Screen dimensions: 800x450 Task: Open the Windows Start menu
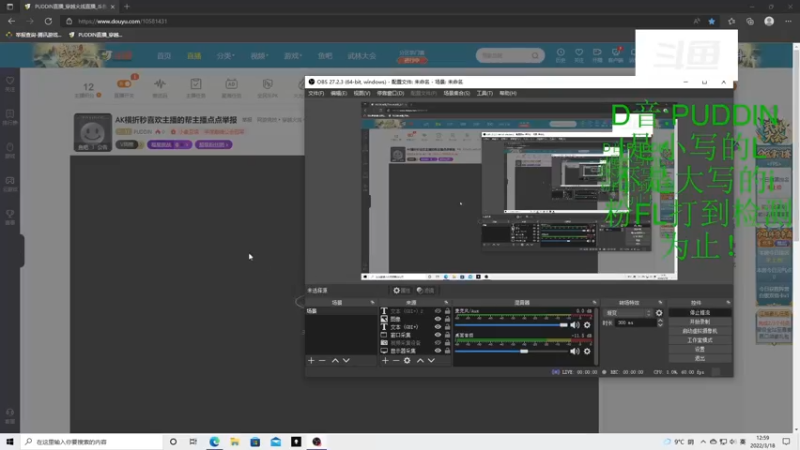[10, 441]
